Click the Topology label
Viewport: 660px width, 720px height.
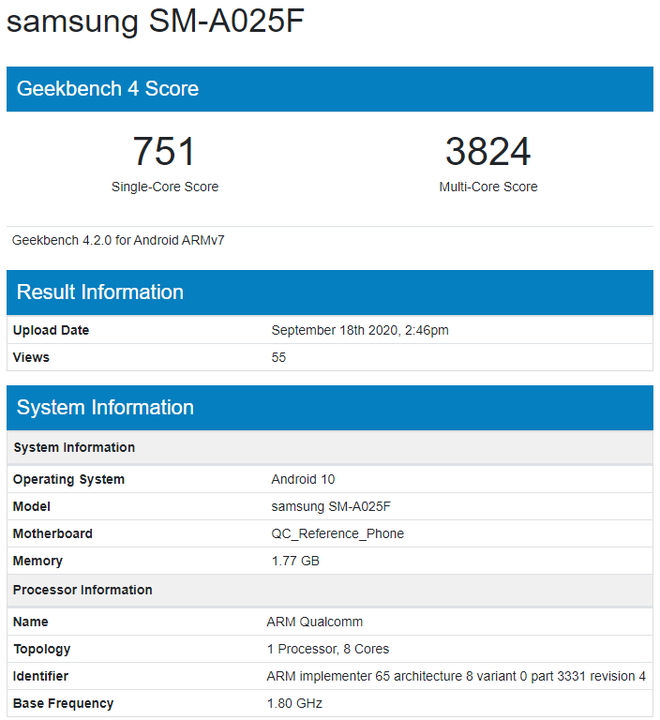[42, 649]
